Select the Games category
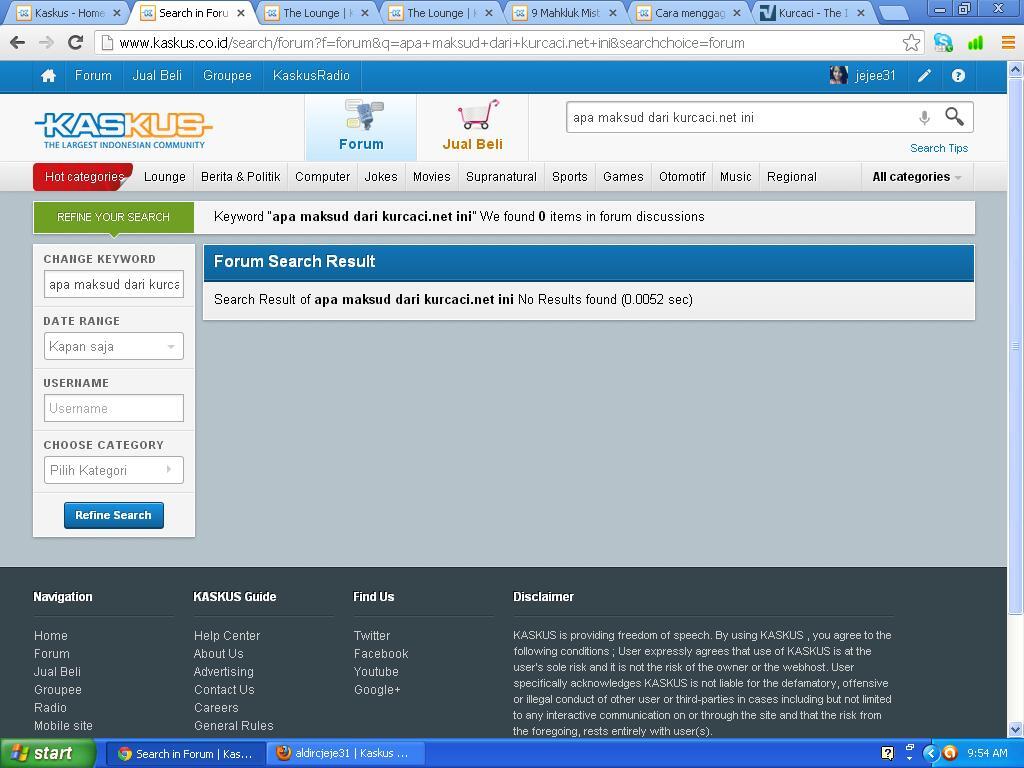 (x=623, y=177)
